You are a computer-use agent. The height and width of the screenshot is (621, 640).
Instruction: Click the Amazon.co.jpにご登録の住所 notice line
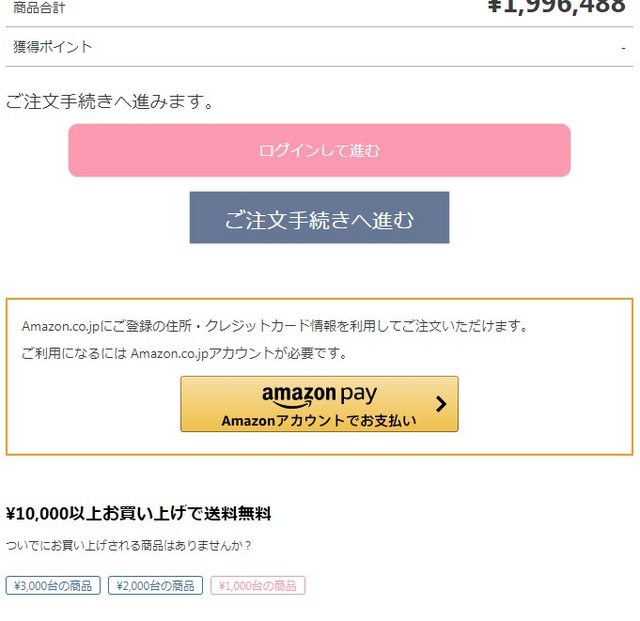(274, 326)
